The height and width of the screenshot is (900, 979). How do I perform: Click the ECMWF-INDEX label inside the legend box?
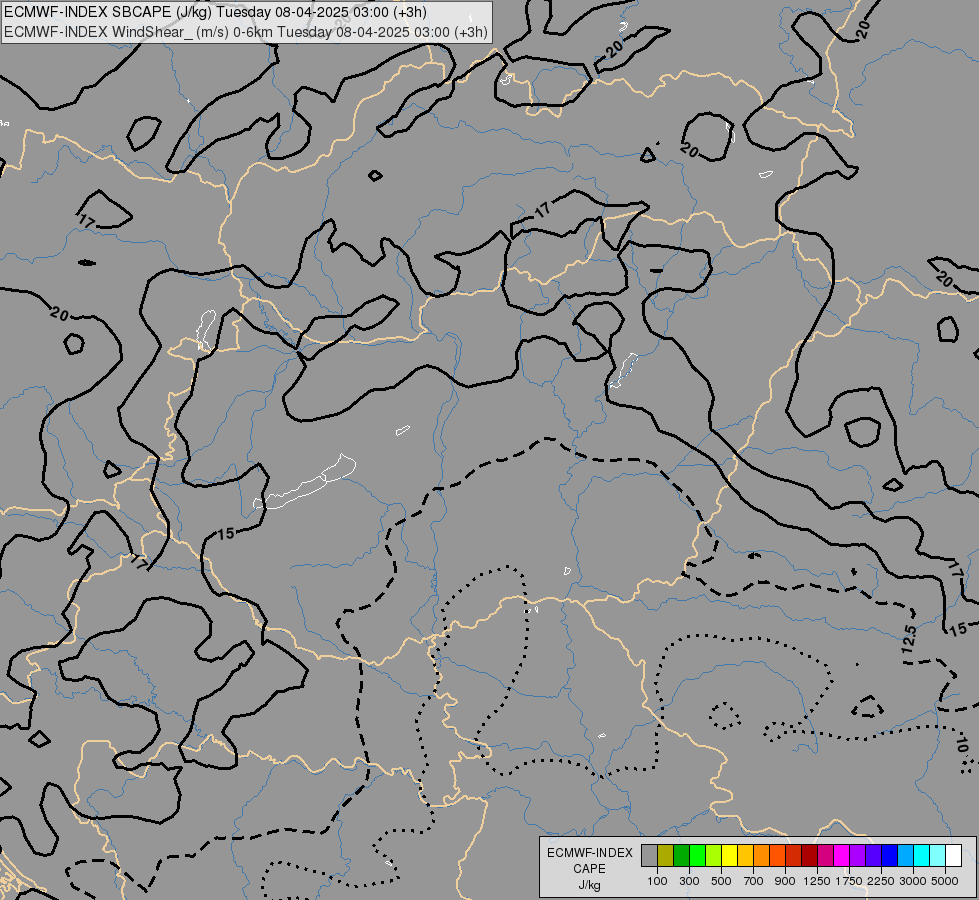590,853
